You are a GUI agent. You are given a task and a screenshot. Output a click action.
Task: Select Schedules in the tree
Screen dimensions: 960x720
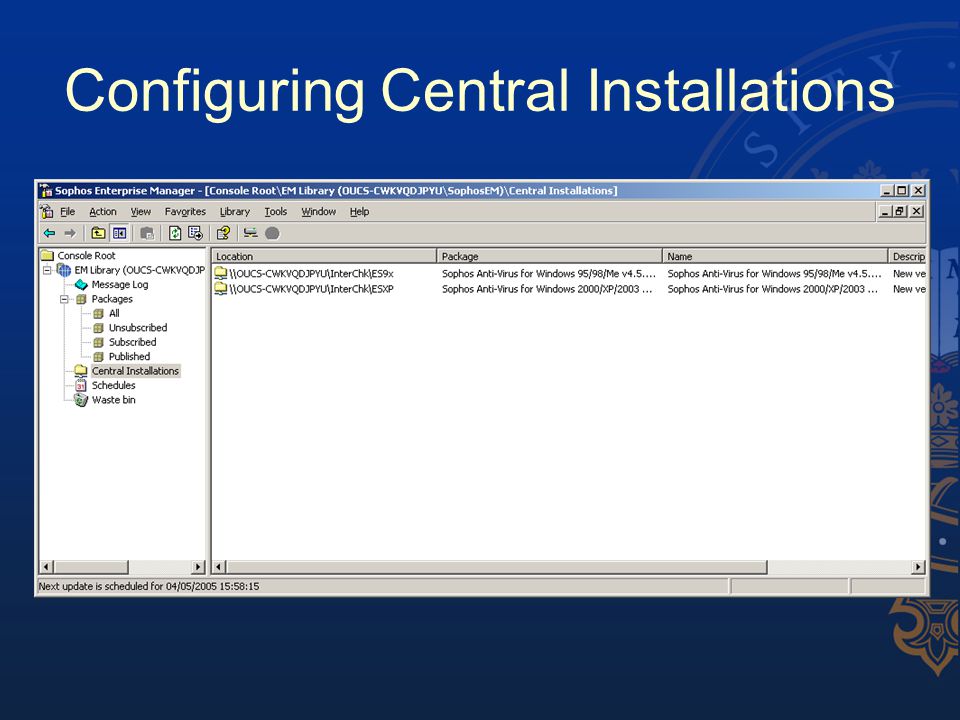[114, 385]
